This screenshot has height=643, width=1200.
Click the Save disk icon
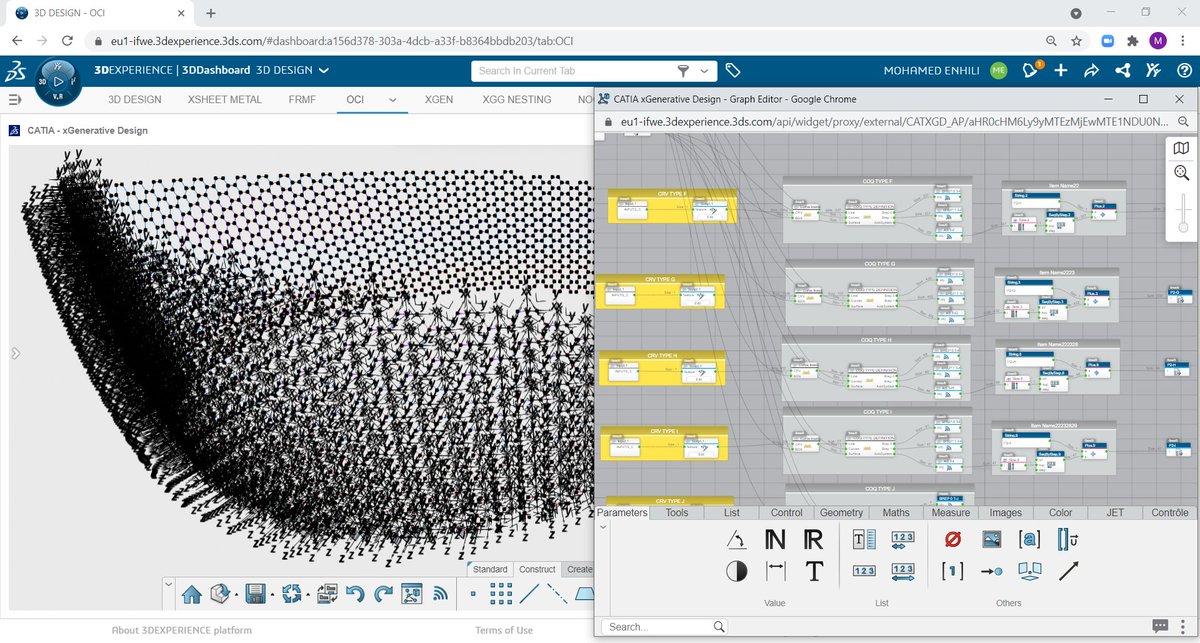[x=255, y=594]
